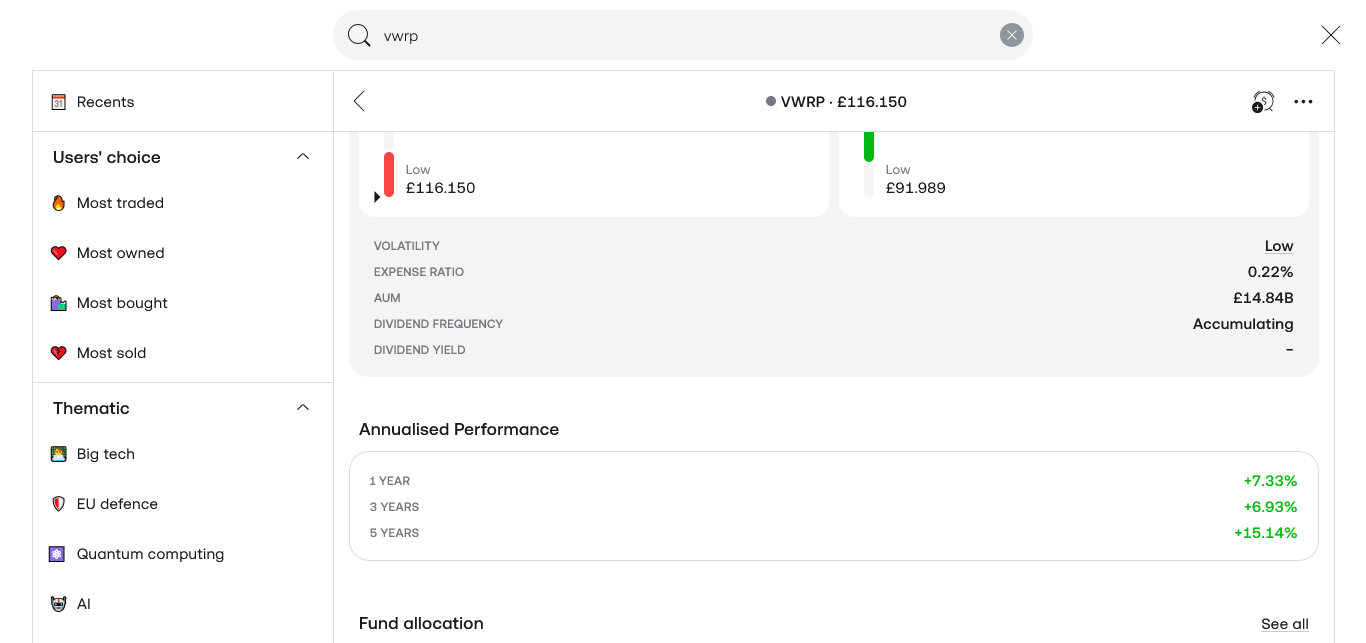The width and height of the screenshot is (1366, 643).
Task: Click the VWRP · £116.150 header title
Action: coord(836,102)
